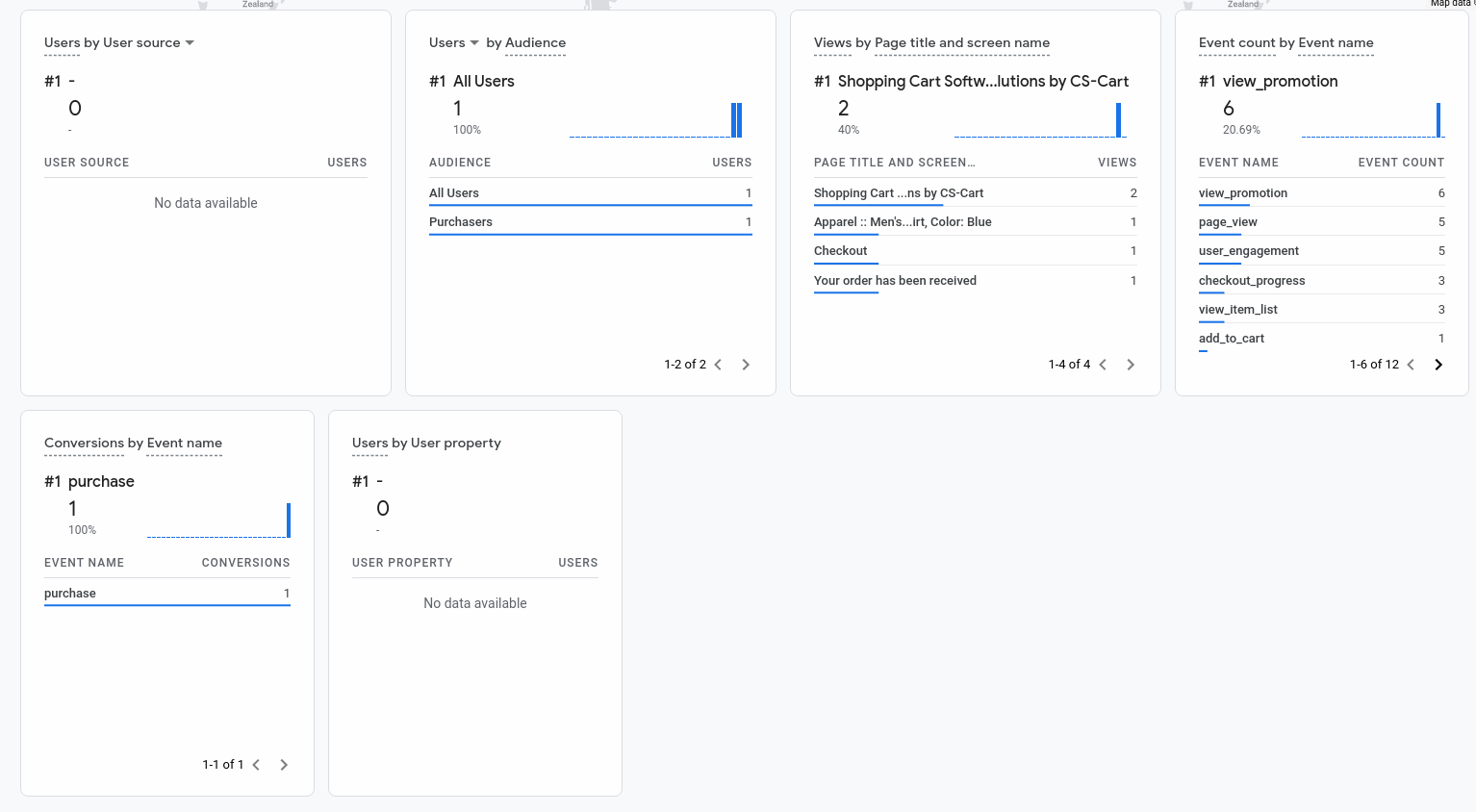The height and width of the screenshot is (812, 1476).
Task: Click the view_item_list event row
Action: tap(1322, 310)
